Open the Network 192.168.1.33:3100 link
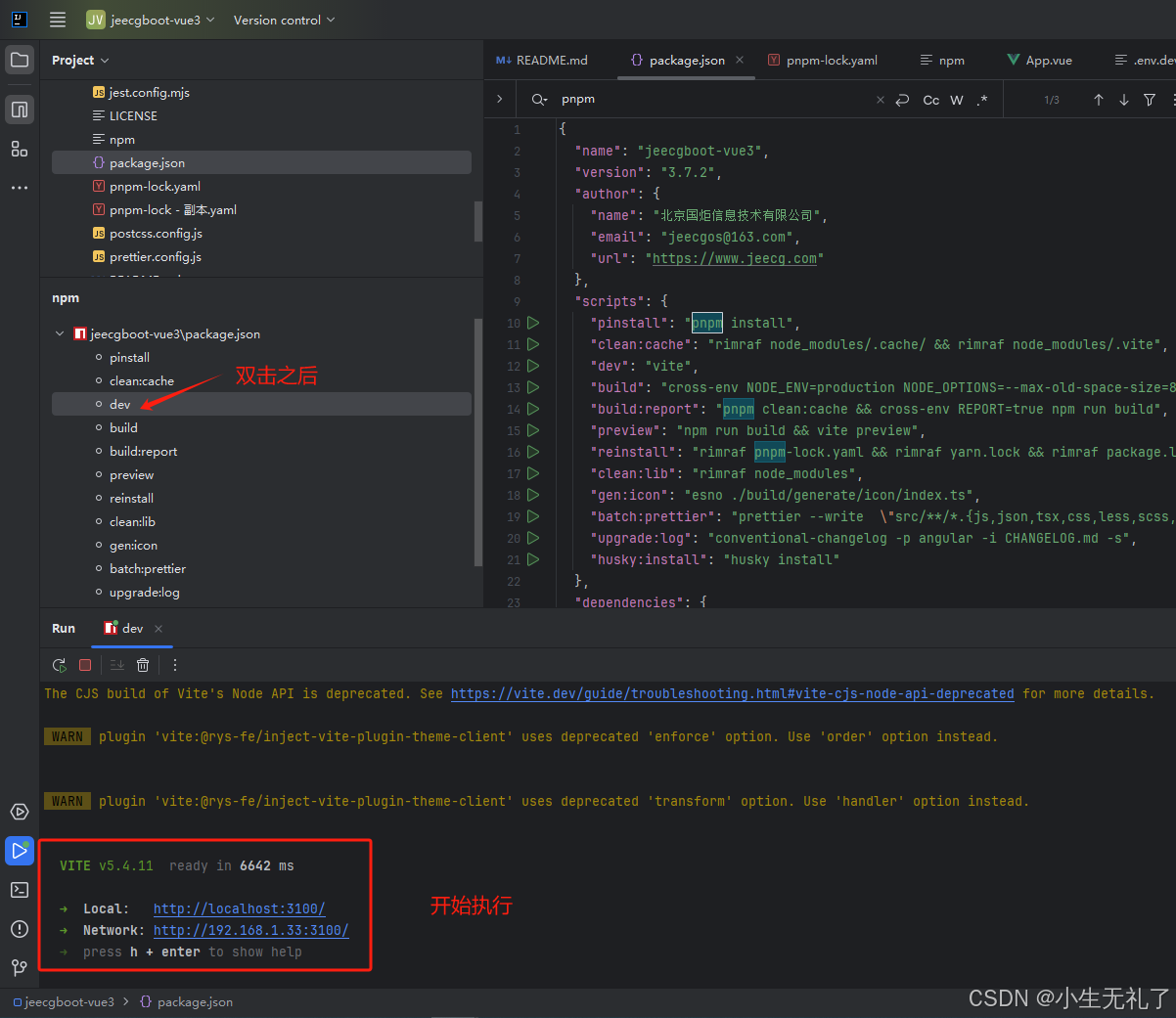The image size is (1176, 1018). 251,931
